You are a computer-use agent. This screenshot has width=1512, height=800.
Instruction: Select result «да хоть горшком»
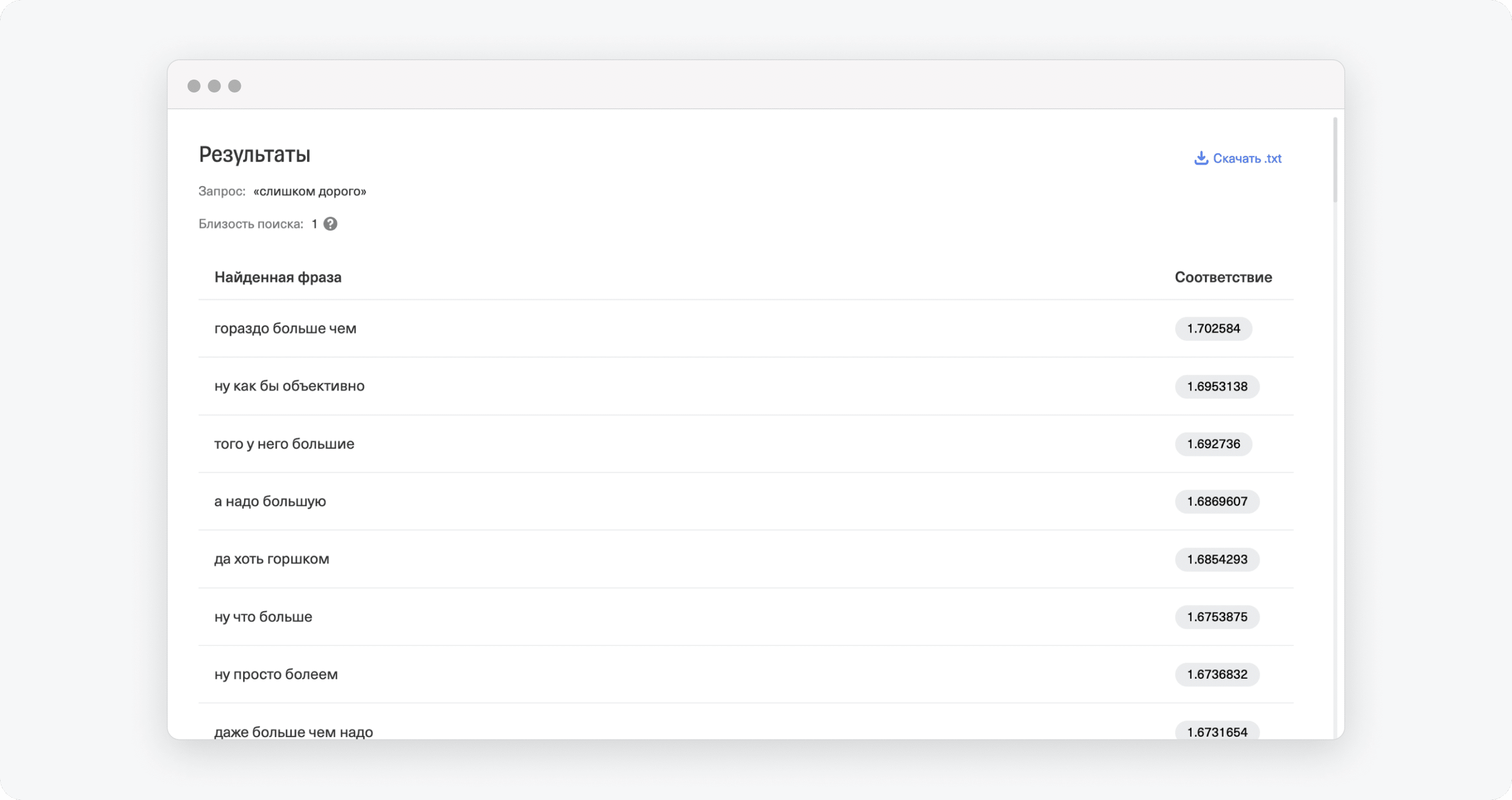click(x=270, y=558)
